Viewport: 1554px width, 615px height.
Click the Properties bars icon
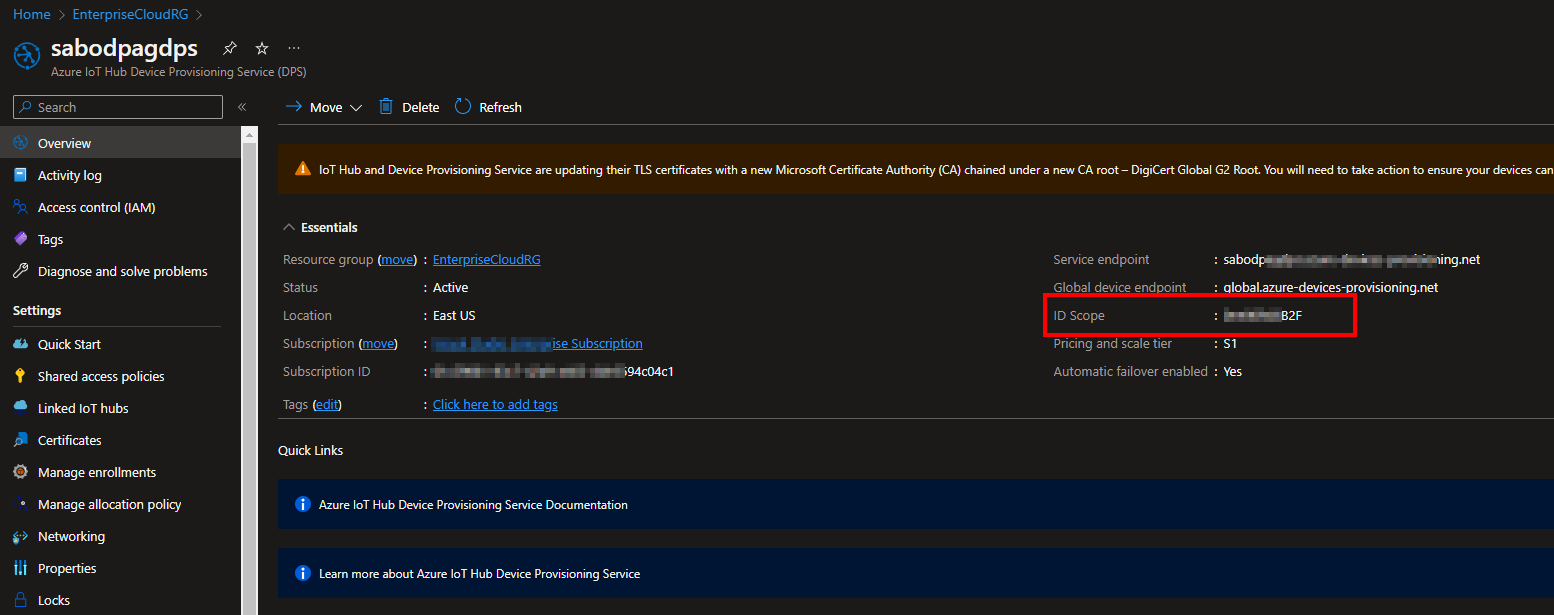pos(20,568)
